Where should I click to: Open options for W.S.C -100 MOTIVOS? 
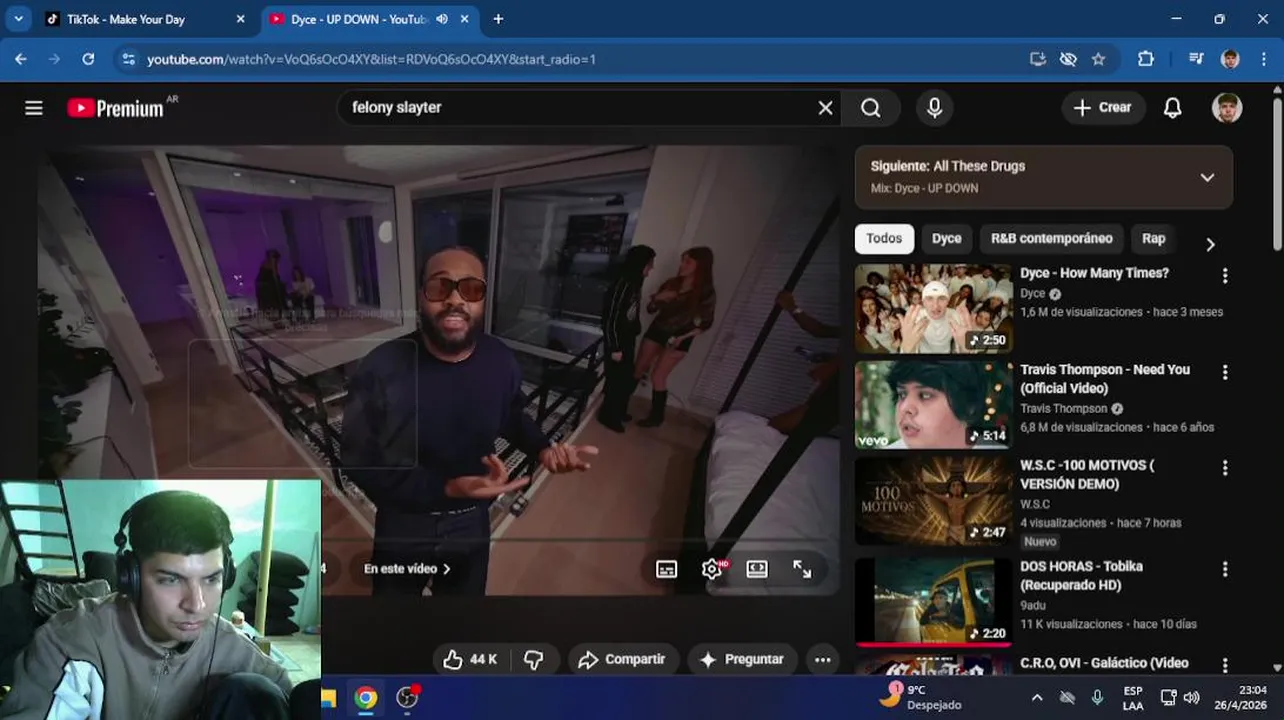coord(1225,468)
